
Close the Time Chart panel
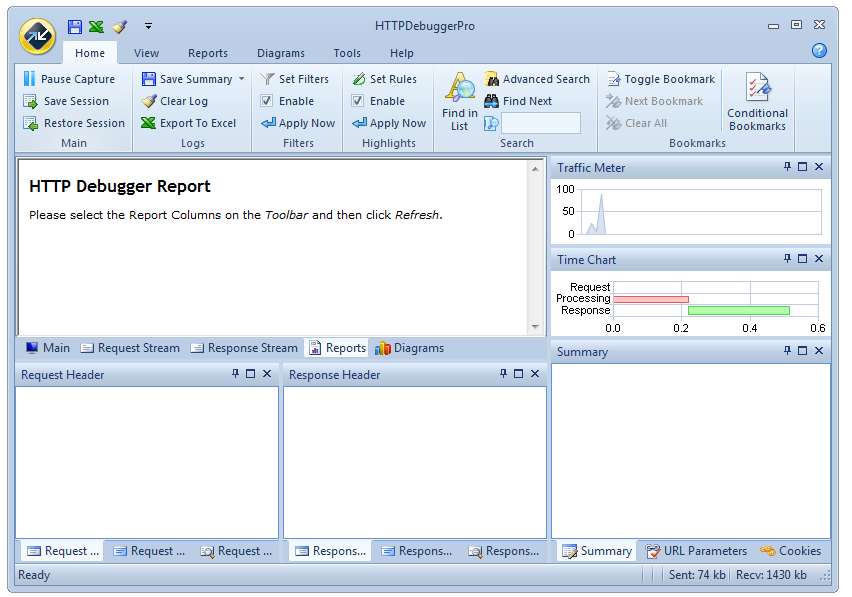click(819, 259)
